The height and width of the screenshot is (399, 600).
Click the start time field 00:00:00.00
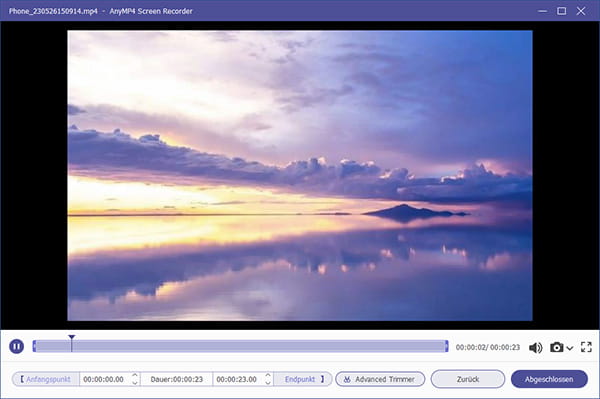104,379
